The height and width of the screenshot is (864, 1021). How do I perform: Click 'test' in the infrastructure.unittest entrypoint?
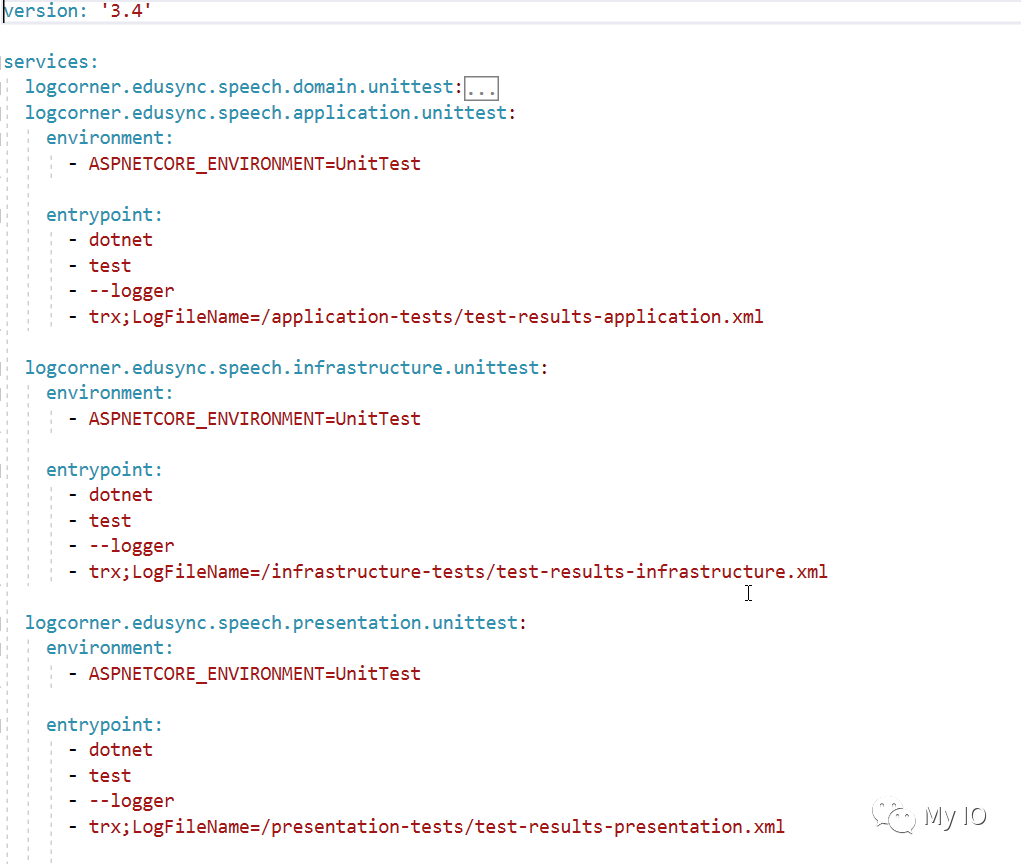(110, 521)
